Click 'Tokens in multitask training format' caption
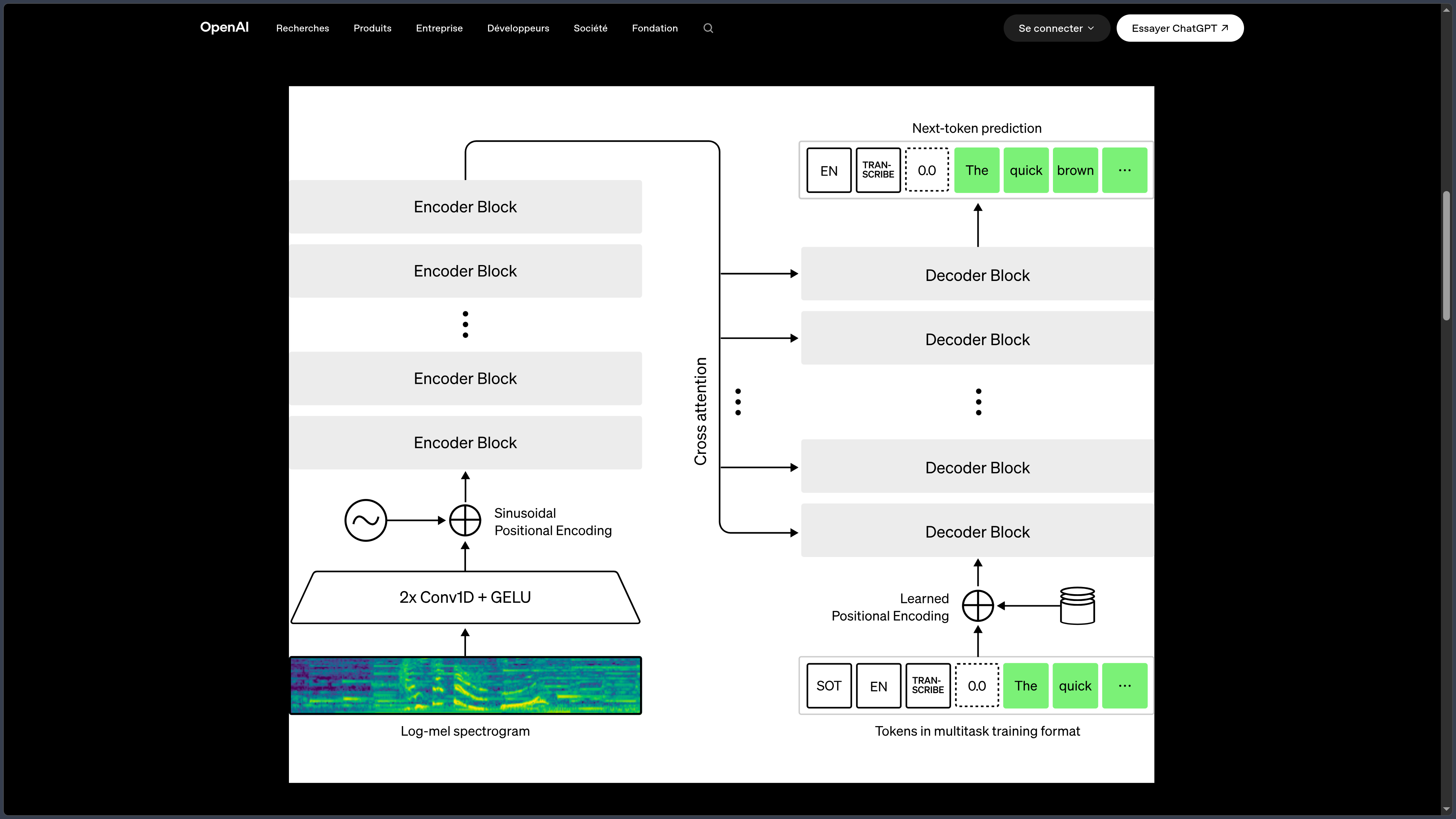Image resolution: width=1456 pixels, height=819 pixels. 977,731
